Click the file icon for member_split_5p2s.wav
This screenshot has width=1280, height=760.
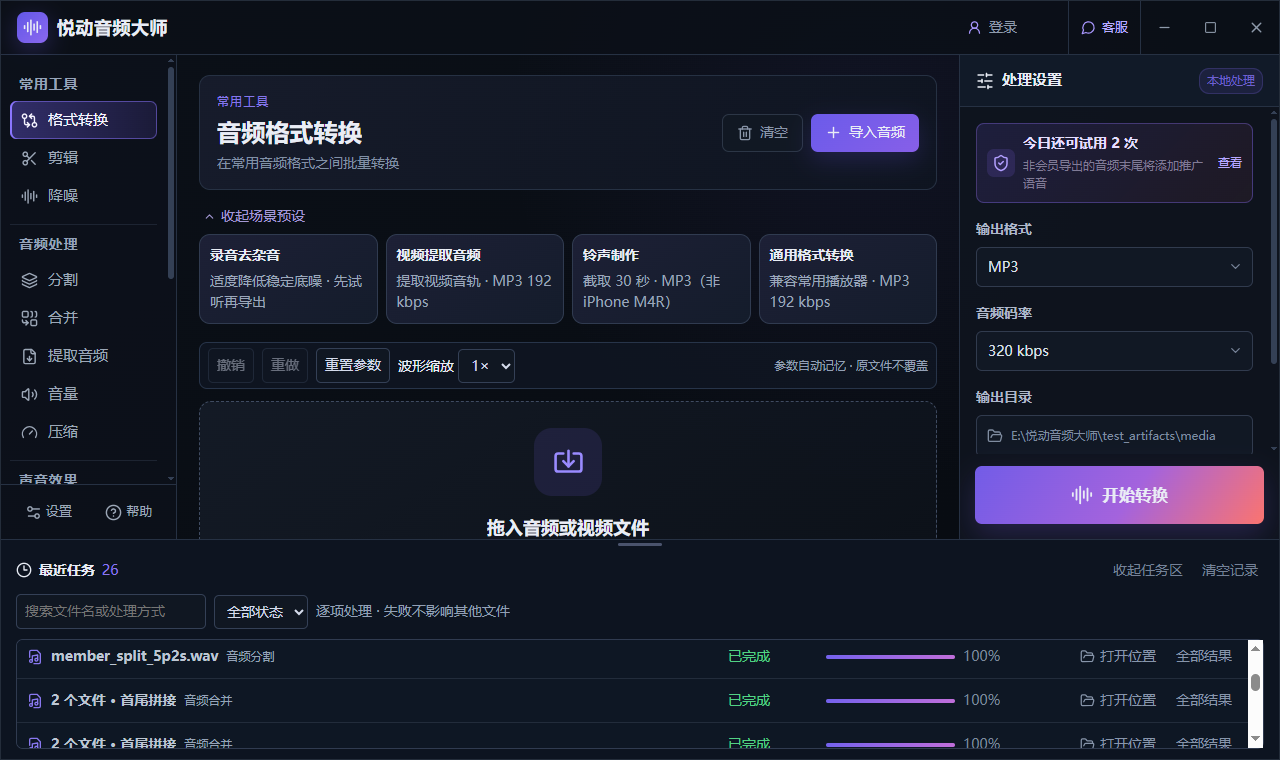35,657
